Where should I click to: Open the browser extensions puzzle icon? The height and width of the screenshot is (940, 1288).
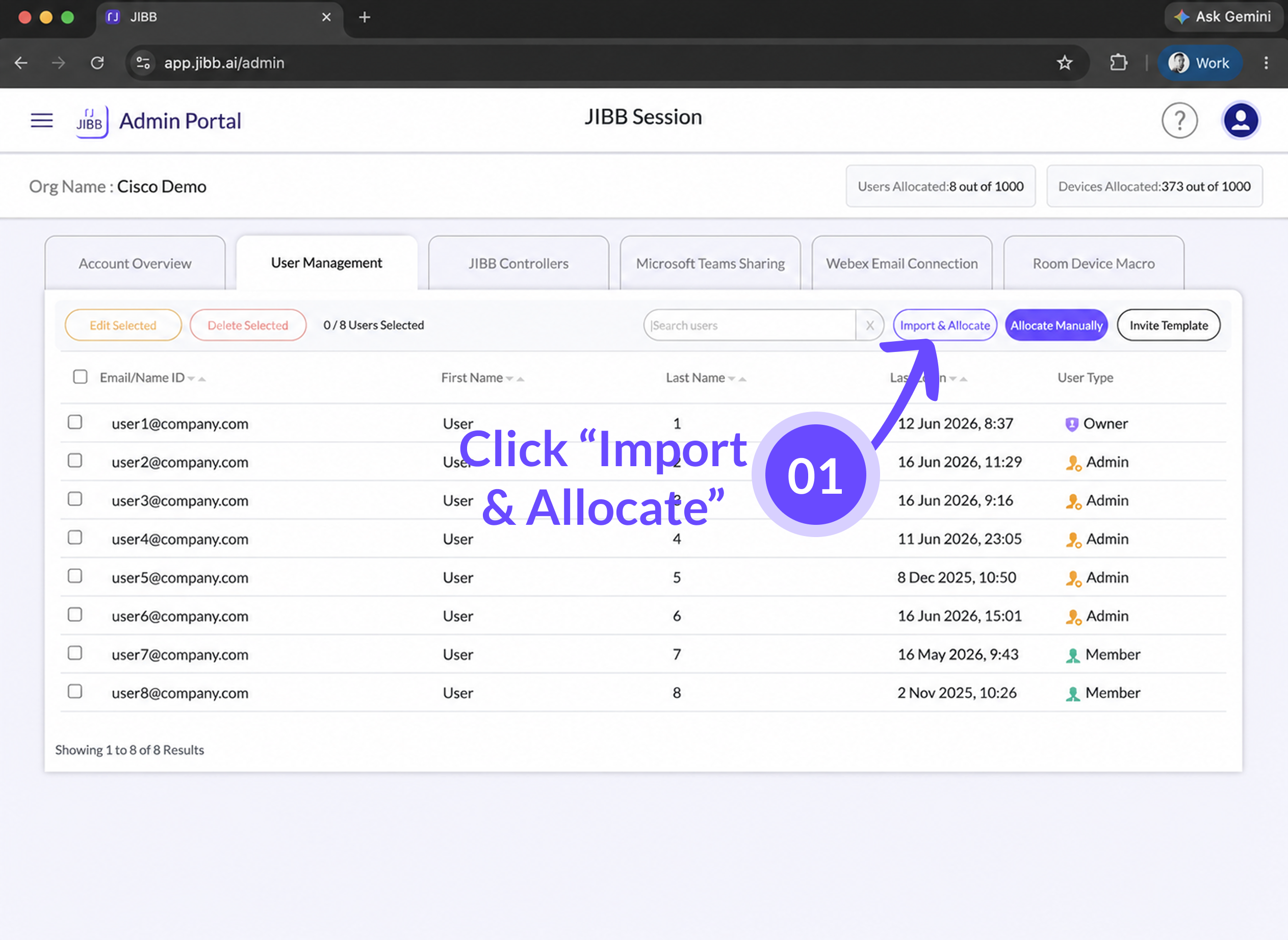(1119, 63)
